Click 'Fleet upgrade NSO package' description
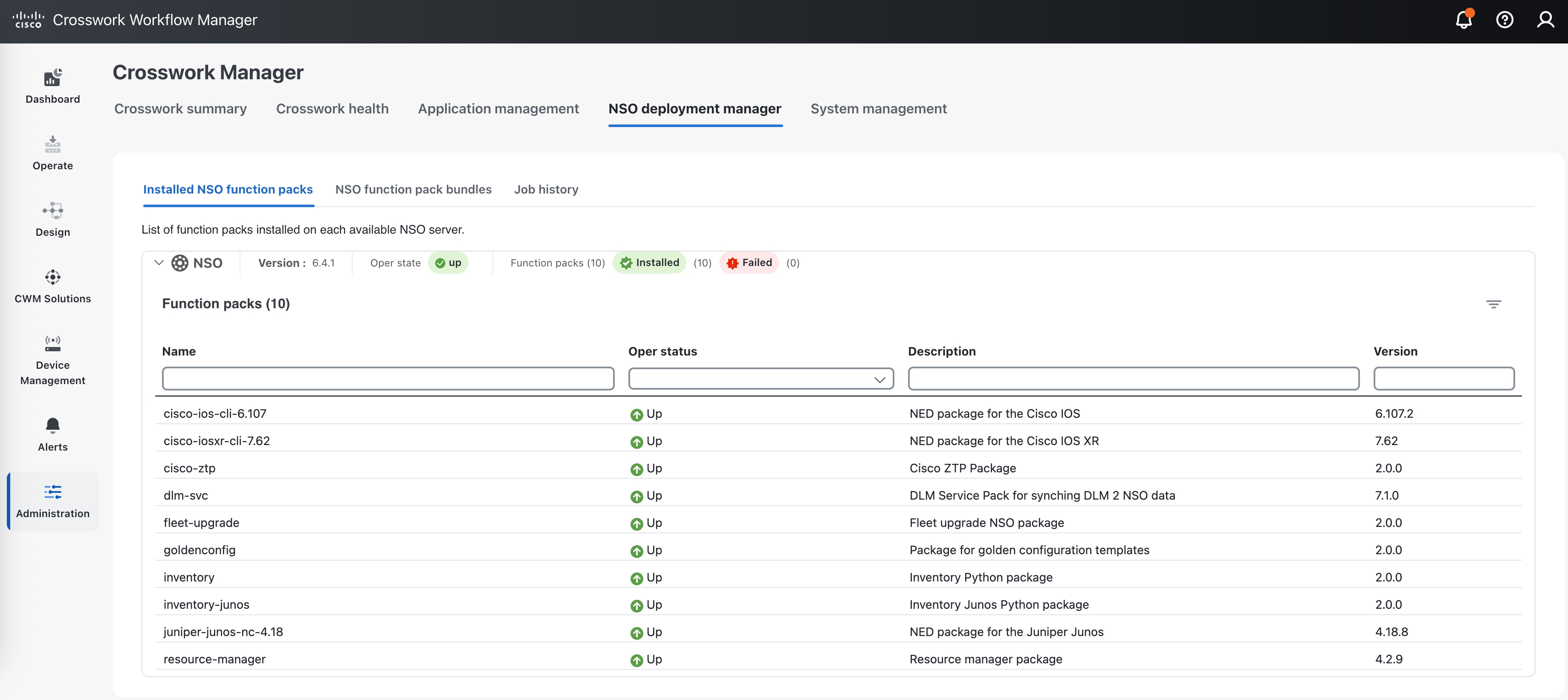This screenshot has width=1568, height=700. pyautogui.click(x=987, y=523)
